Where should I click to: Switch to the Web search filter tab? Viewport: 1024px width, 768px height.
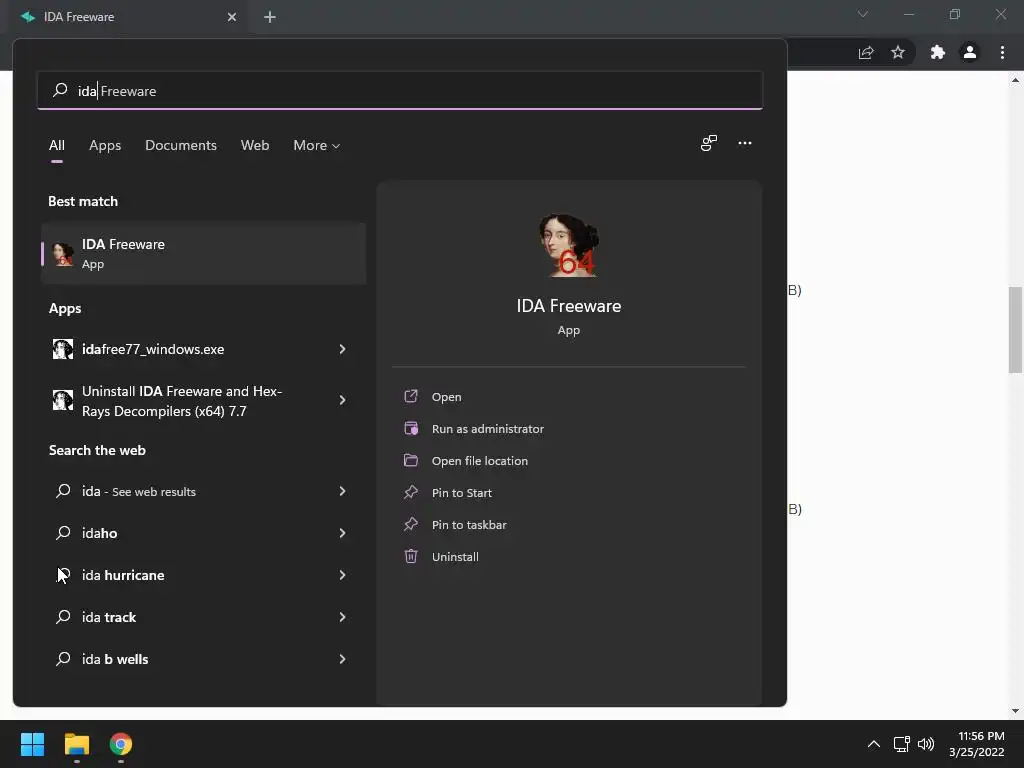tap(255, 146)
